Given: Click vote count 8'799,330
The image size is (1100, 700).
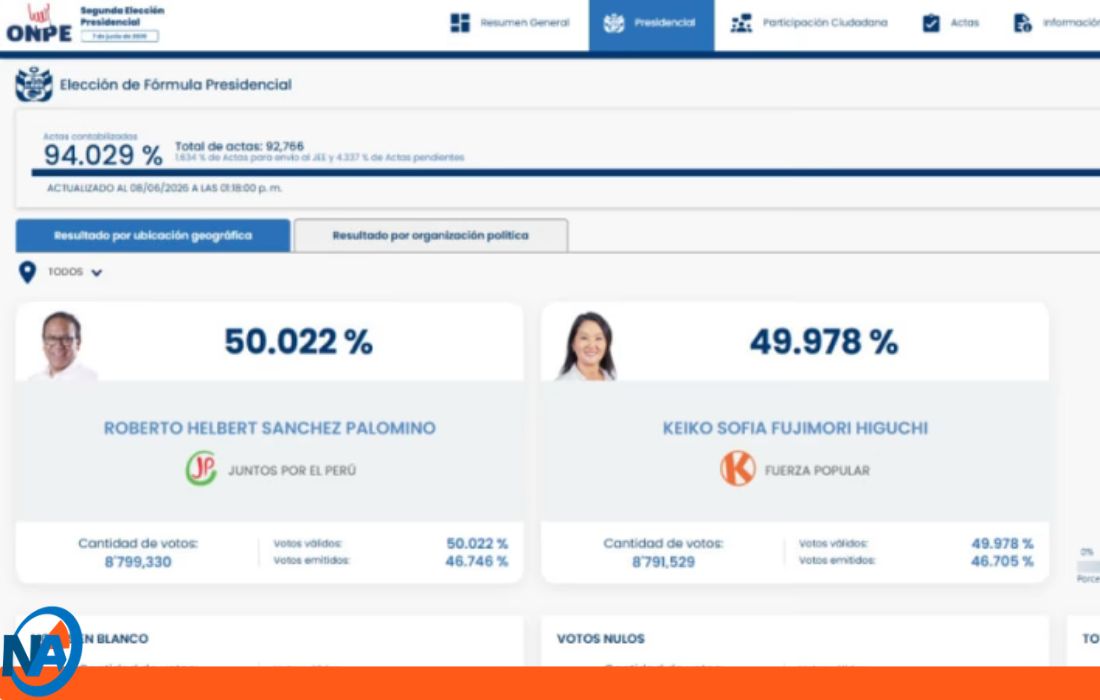Looking at the screenshot, I should point(138,562).
